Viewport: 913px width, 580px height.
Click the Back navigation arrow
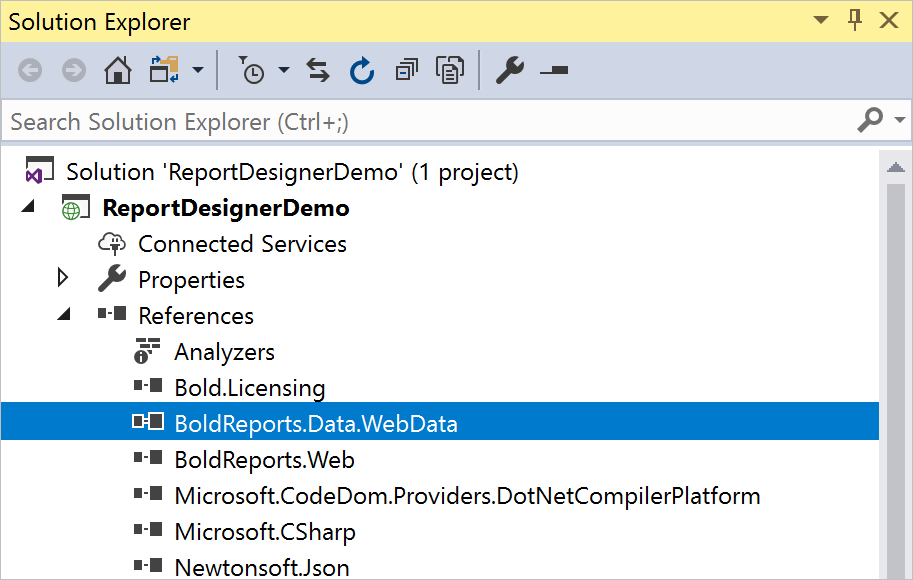pos(30,71)
